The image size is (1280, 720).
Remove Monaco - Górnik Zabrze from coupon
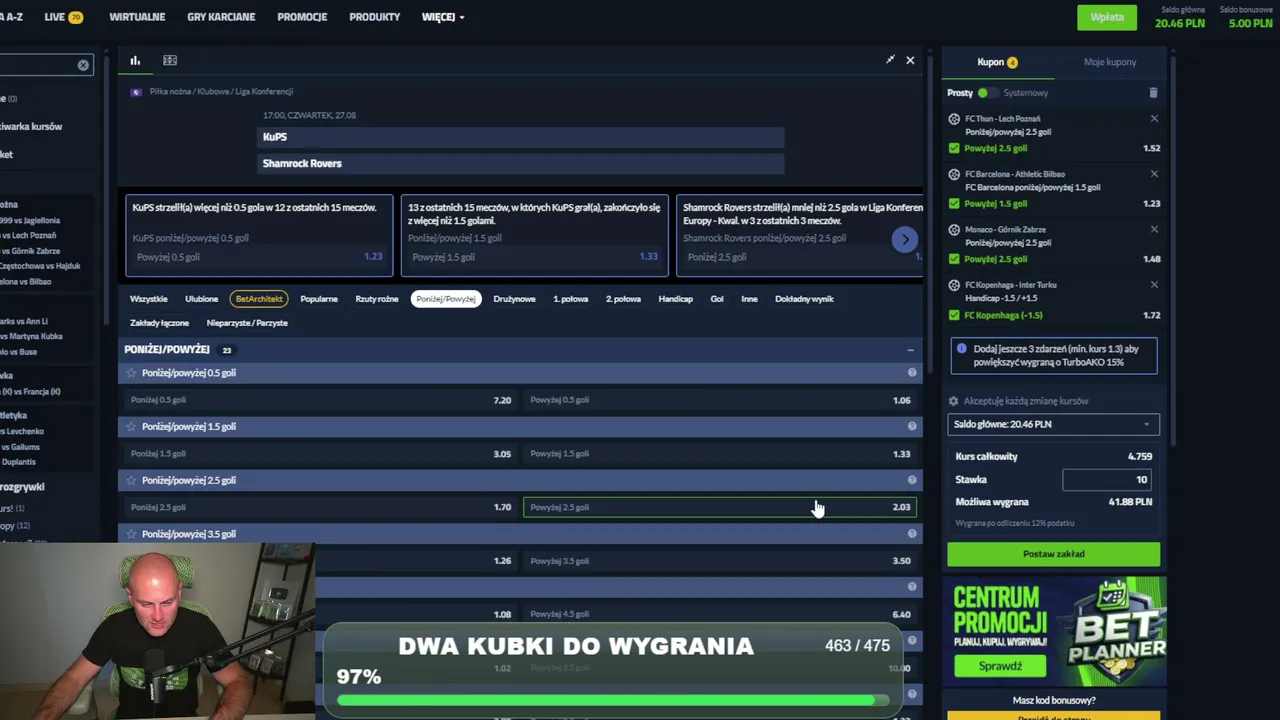point(1154,230)
